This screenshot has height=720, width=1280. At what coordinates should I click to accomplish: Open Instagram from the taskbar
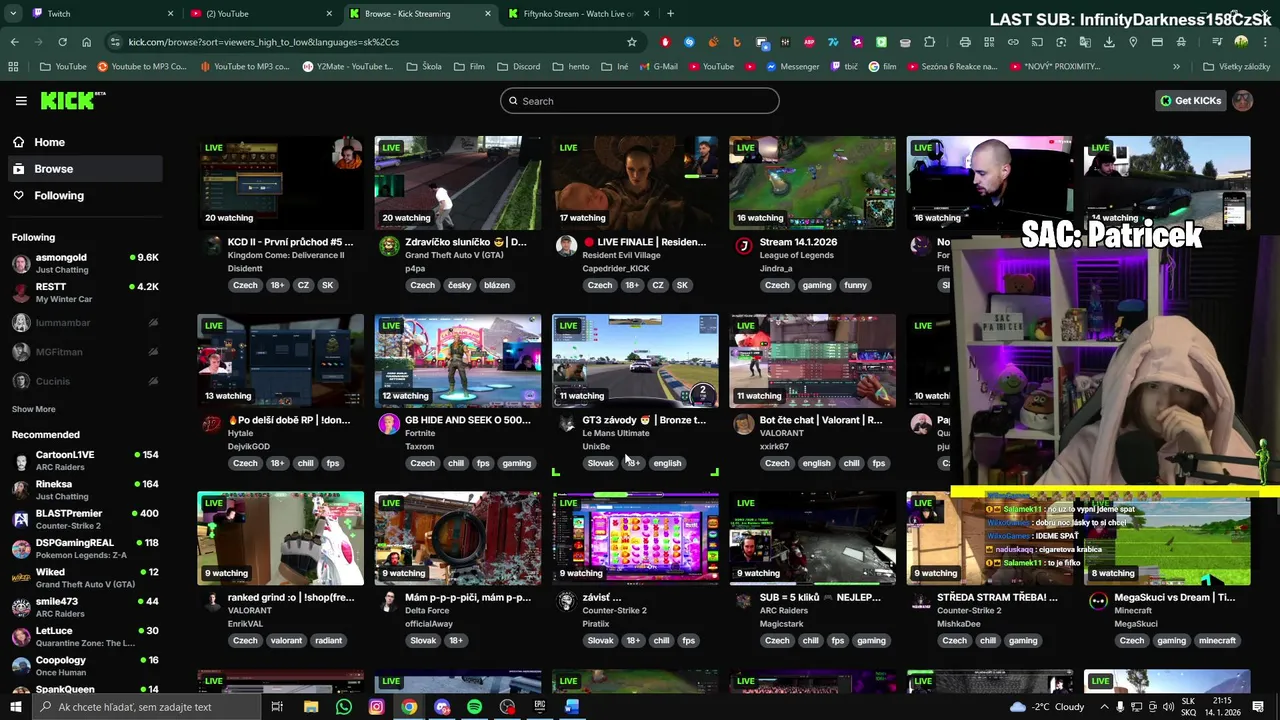(376, 707)
